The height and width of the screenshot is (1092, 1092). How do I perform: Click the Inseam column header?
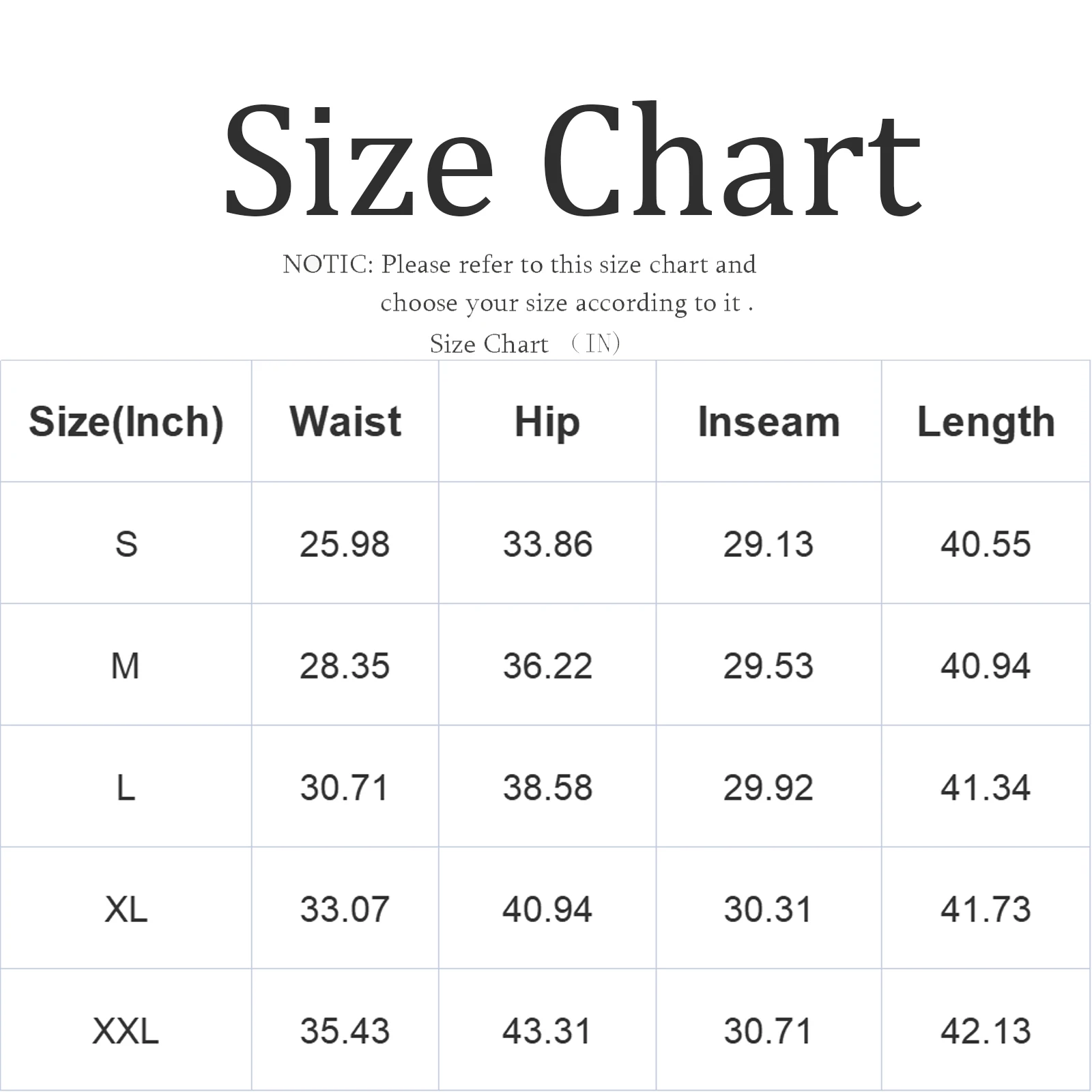coord(768,422)
